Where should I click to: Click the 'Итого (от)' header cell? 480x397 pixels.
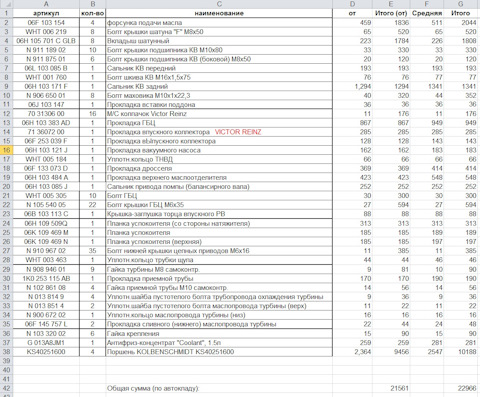pyautogui.click(x=391, y=13)
